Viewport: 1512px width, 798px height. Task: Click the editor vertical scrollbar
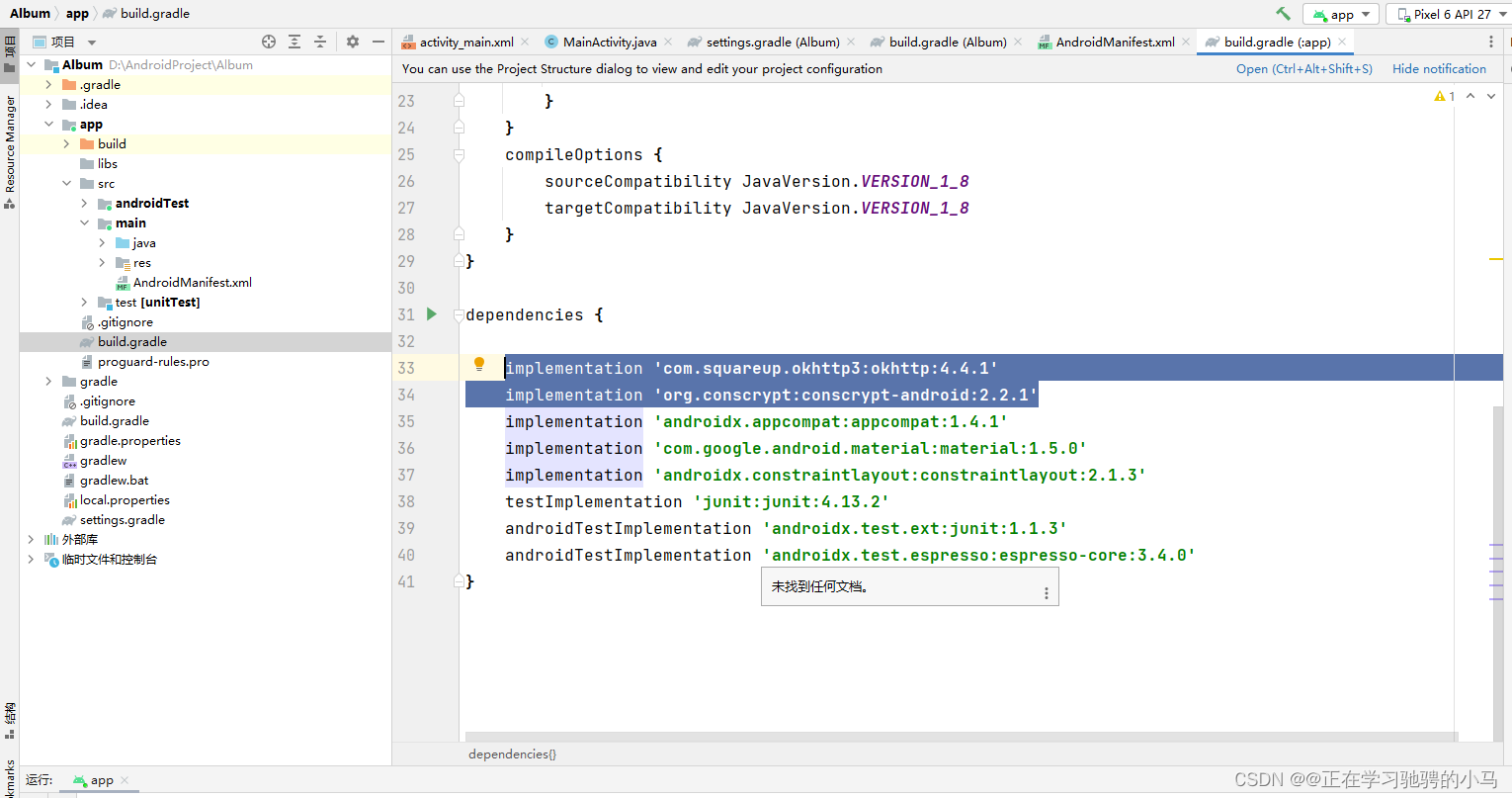(1497, 574)
